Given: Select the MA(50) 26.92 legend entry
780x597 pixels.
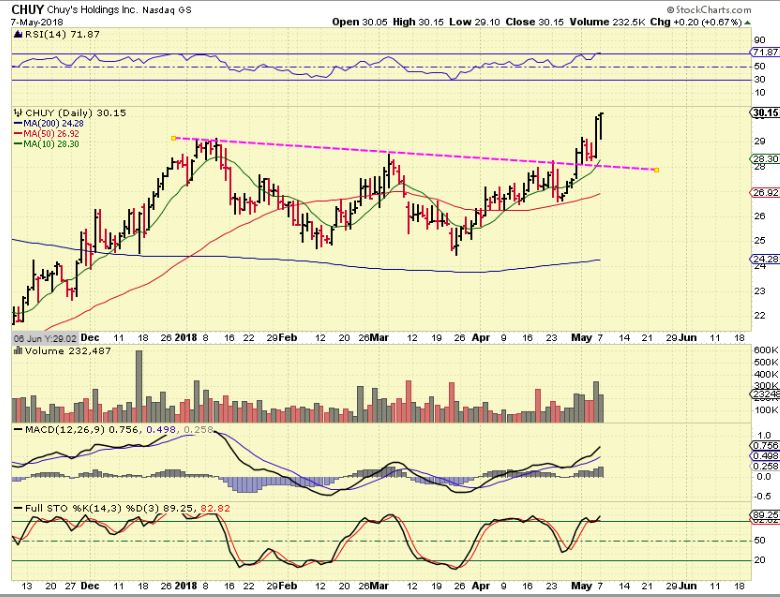Looking at the screenshot, I should coord(46,134).
